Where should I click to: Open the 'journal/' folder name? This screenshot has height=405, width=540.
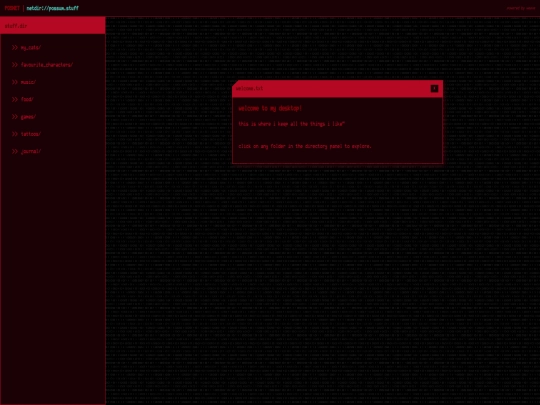coord(31,151)
